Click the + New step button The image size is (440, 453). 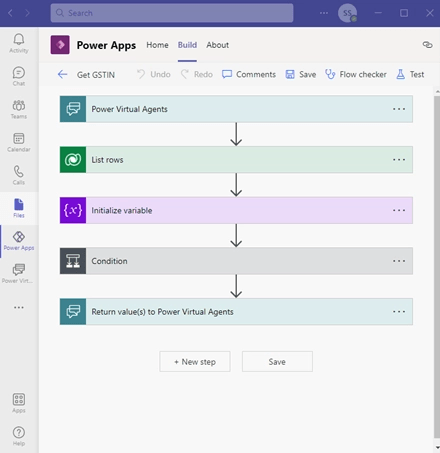pos(195,361)
